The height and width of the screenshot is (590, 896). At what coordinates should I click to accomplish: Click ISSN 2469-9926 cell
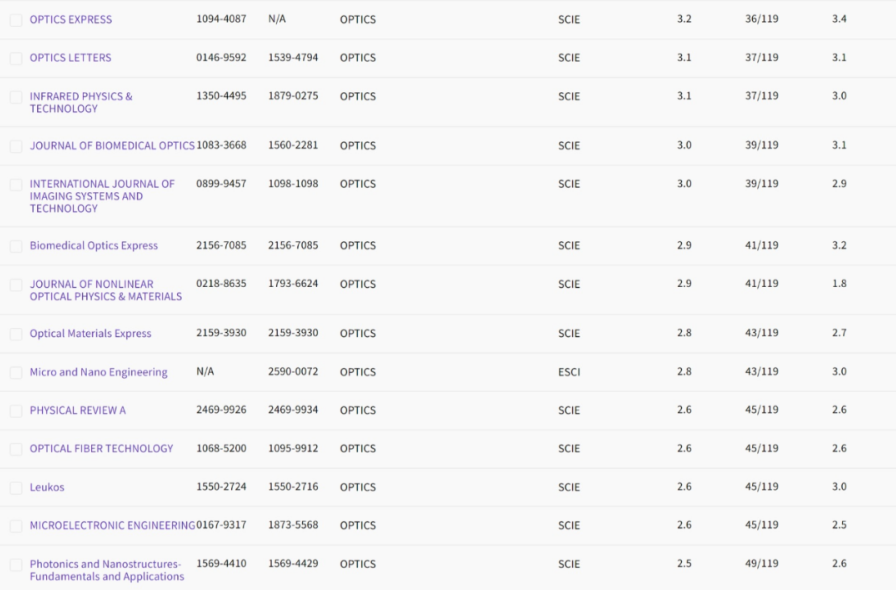coord(221,410)
